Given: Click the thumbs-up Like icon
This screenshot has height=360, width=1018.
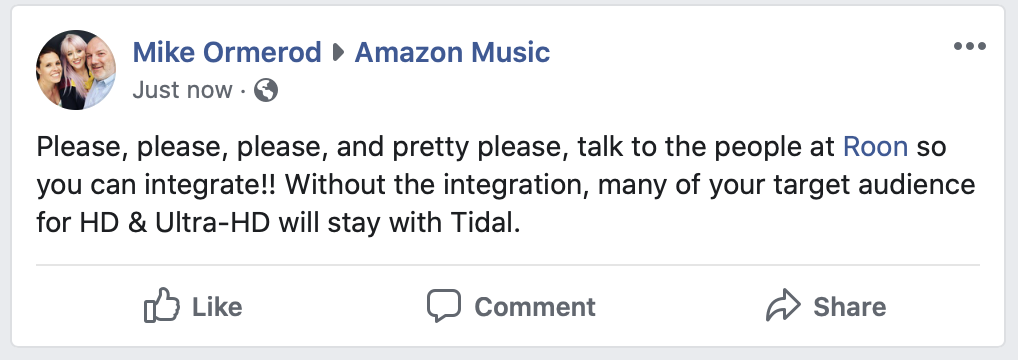Looking at the screenshot, I should coord(161,305).
